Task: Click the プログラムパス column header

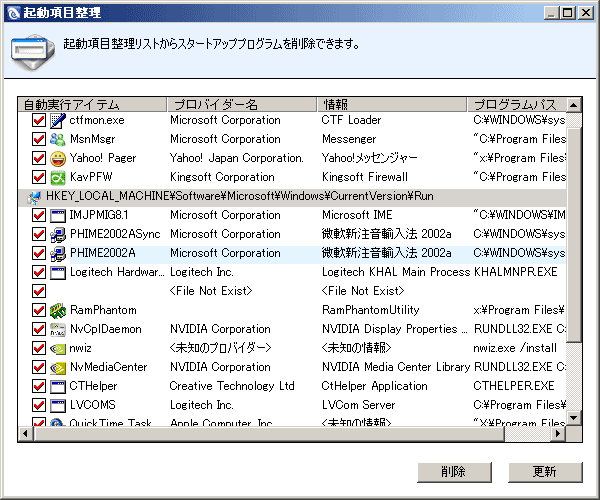Action: pyautogui.click(x=517, y=104)
